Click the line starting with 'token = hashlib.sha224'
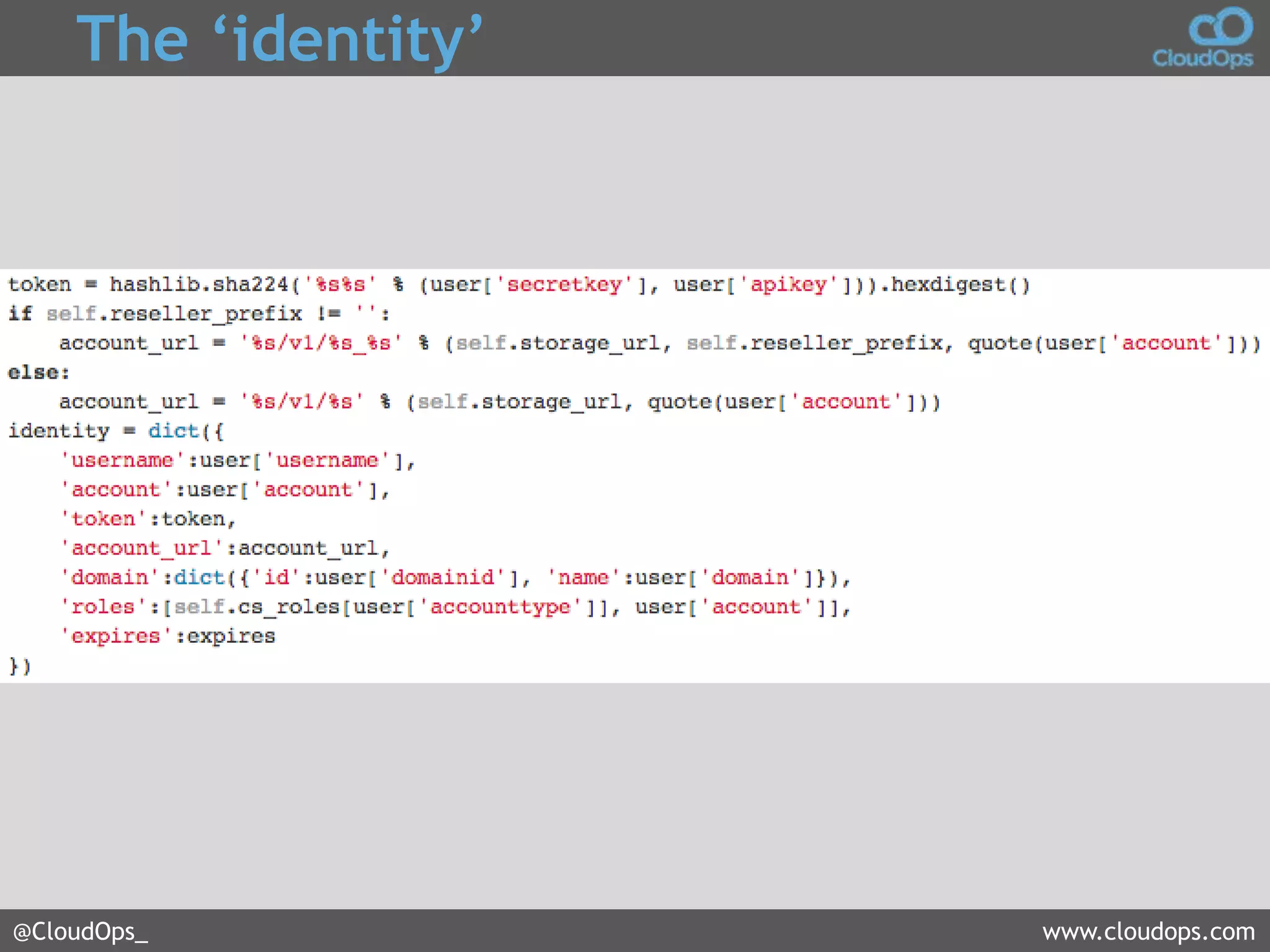Image resolution: width=1270 pixels, height=952 pixels. tap(519, 284)
